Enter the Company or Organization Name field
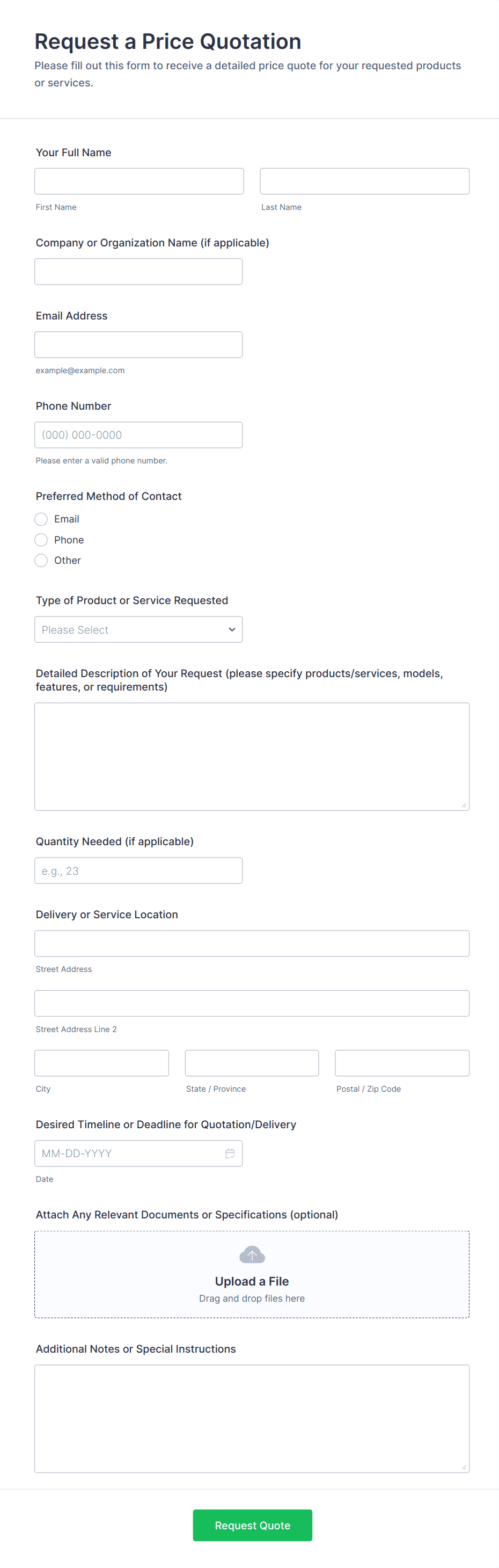Screen dimensions: 499x1568 coord(138,272)
